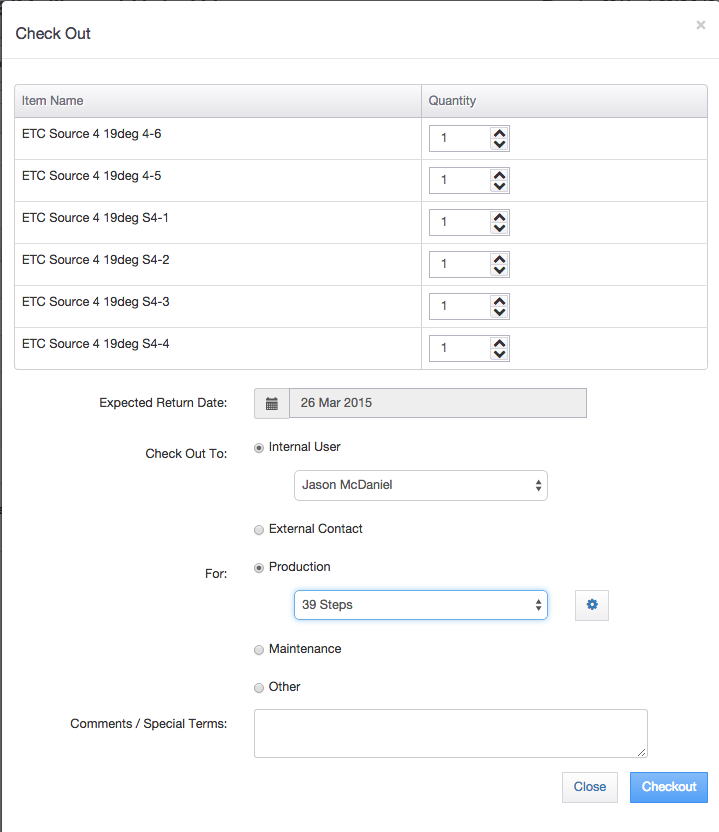Increase quantity for ETC Source 4 19deg 4-6
Screen dimensions: 719x832
click(499, 133)
